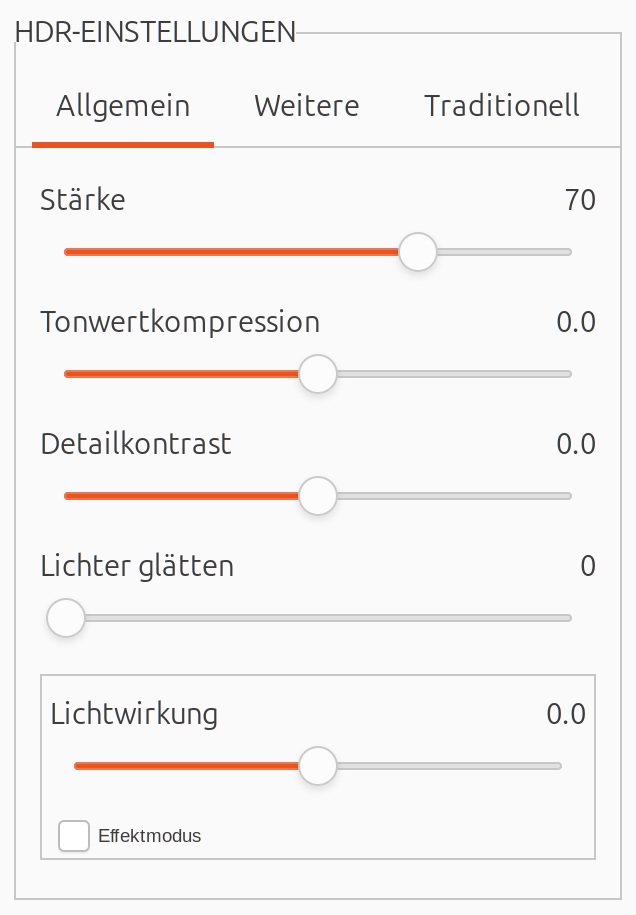Click the Detailkontrast value field
The image size is (636, 915).
tap(576, 444)
